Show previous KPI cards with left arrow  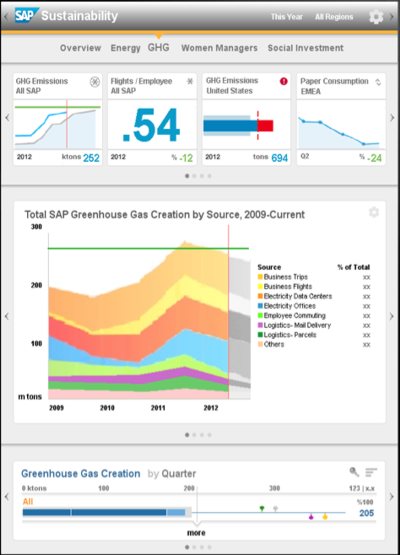[x=7, y=118]
